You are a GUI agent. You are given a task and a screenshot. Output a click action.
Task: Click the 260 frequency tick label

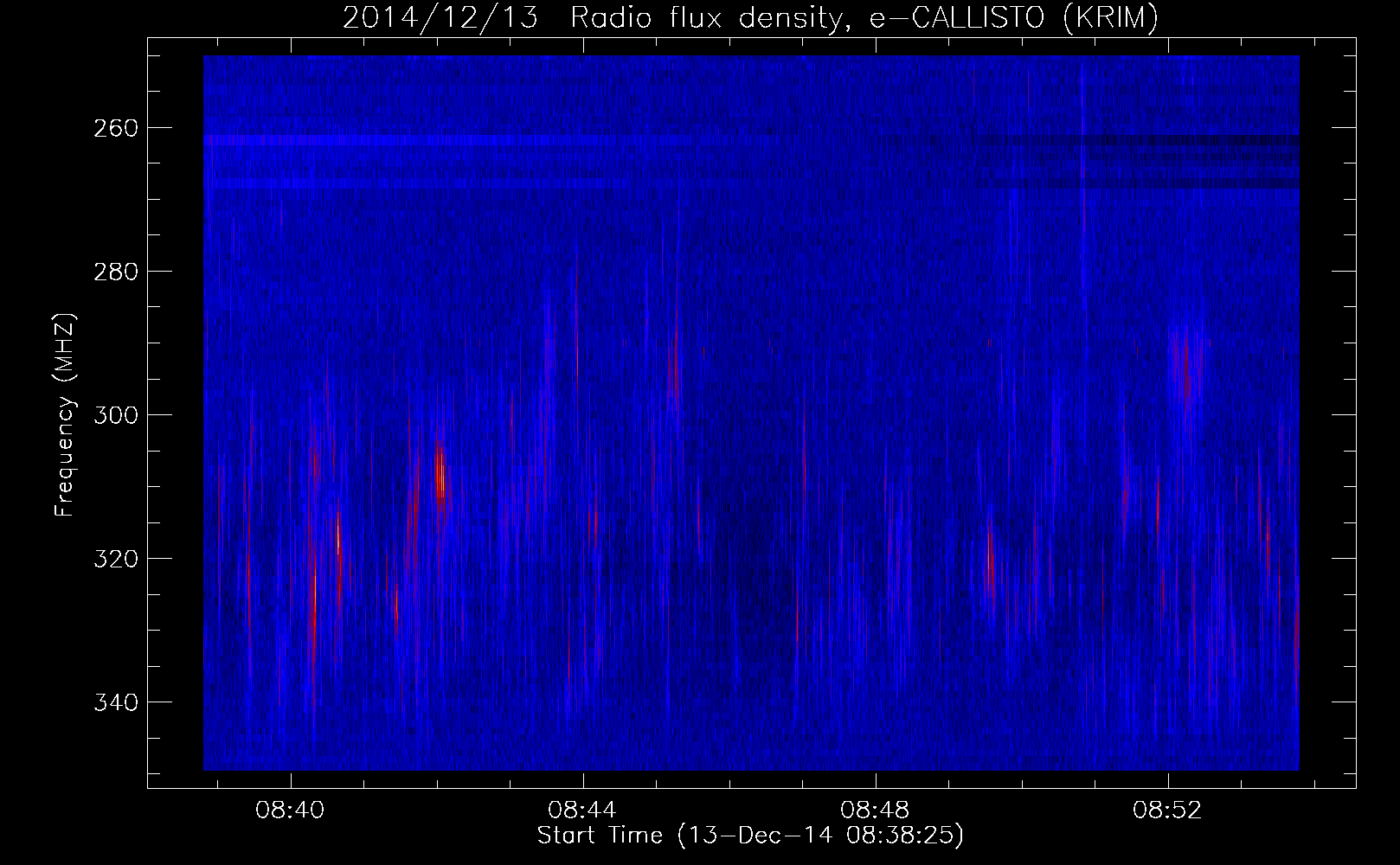[115, 128]
